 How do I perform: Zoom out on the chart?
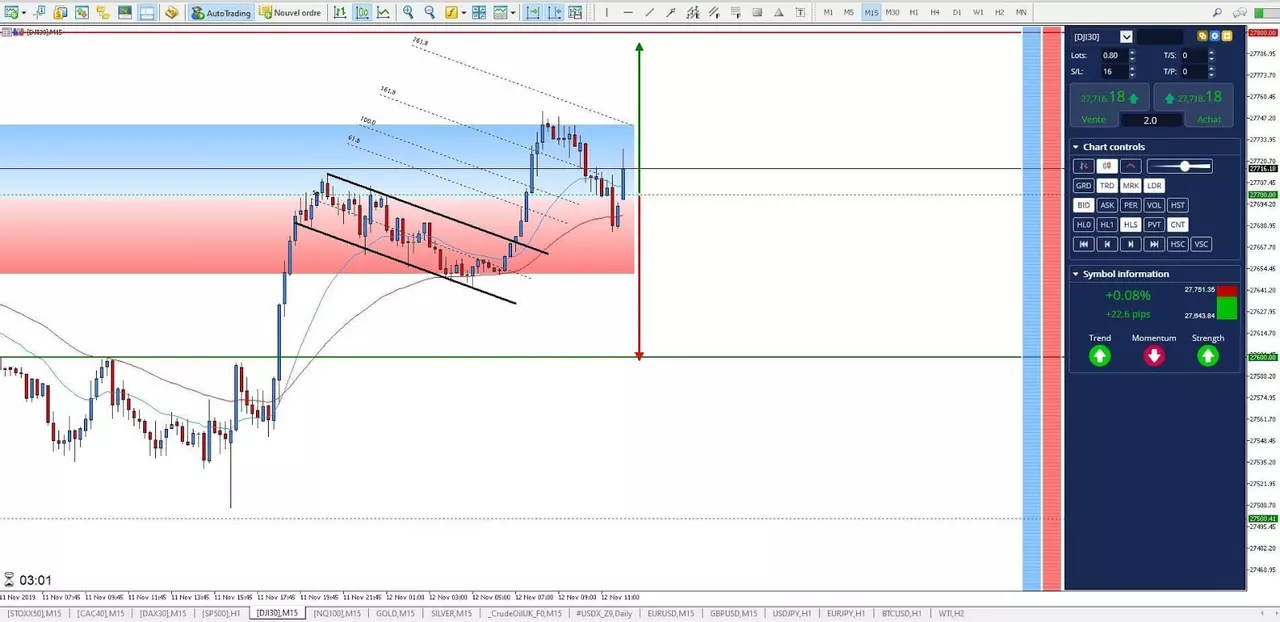[x=429, y=13]
